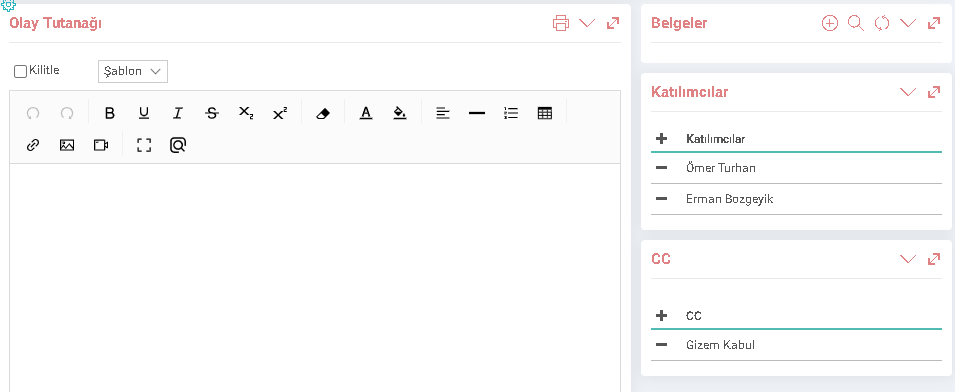Screen dimensions: 955x392
Task: Enable the Kilitle checkbox
Action: 20,71
